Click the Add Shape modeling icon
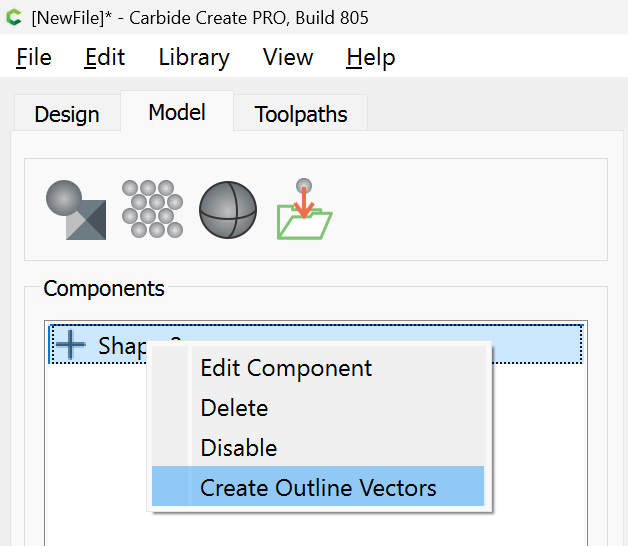 click(76, 210)
